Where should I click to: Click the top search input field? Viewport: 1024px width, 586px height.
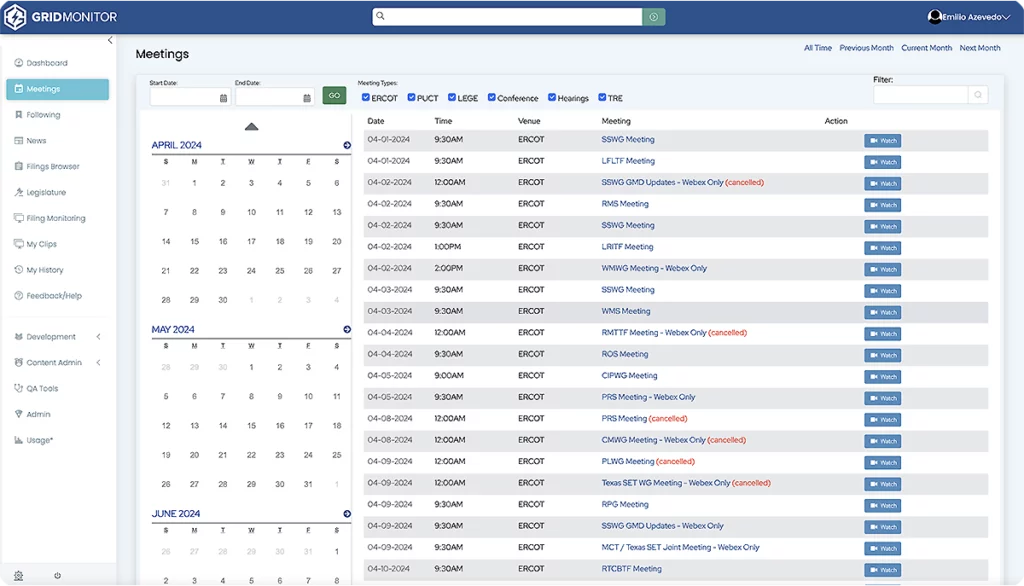pyautogui.click(x=507, y=17)
